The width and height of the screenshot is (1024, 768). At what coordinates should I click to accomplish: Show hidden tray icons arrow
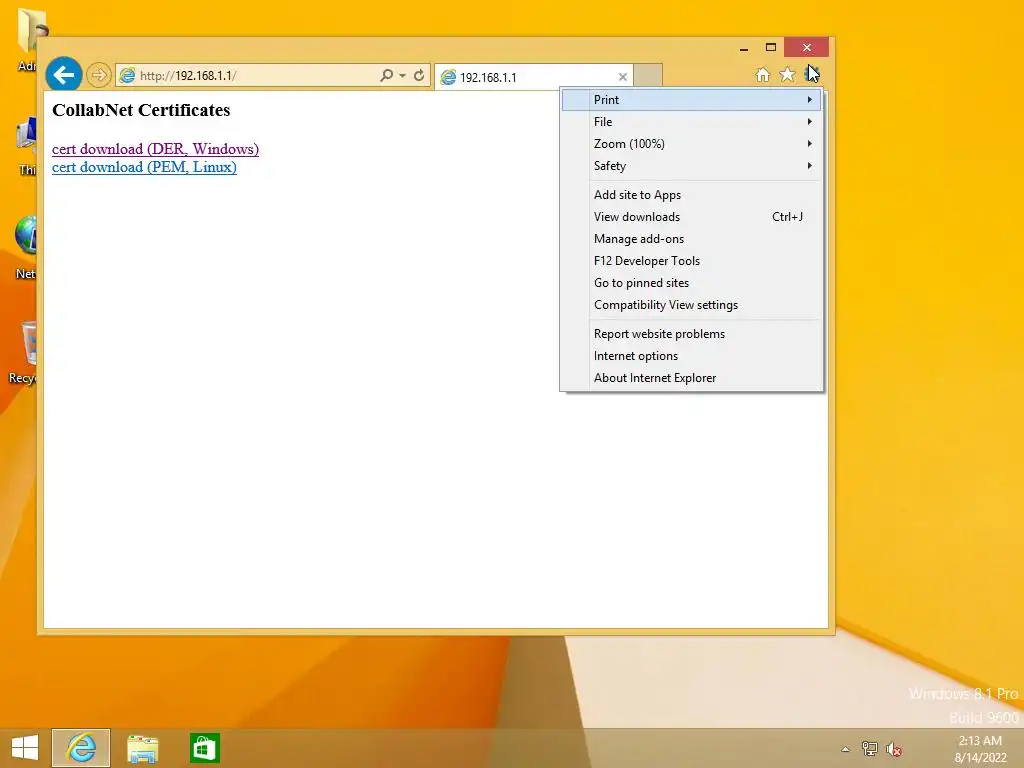846,749
